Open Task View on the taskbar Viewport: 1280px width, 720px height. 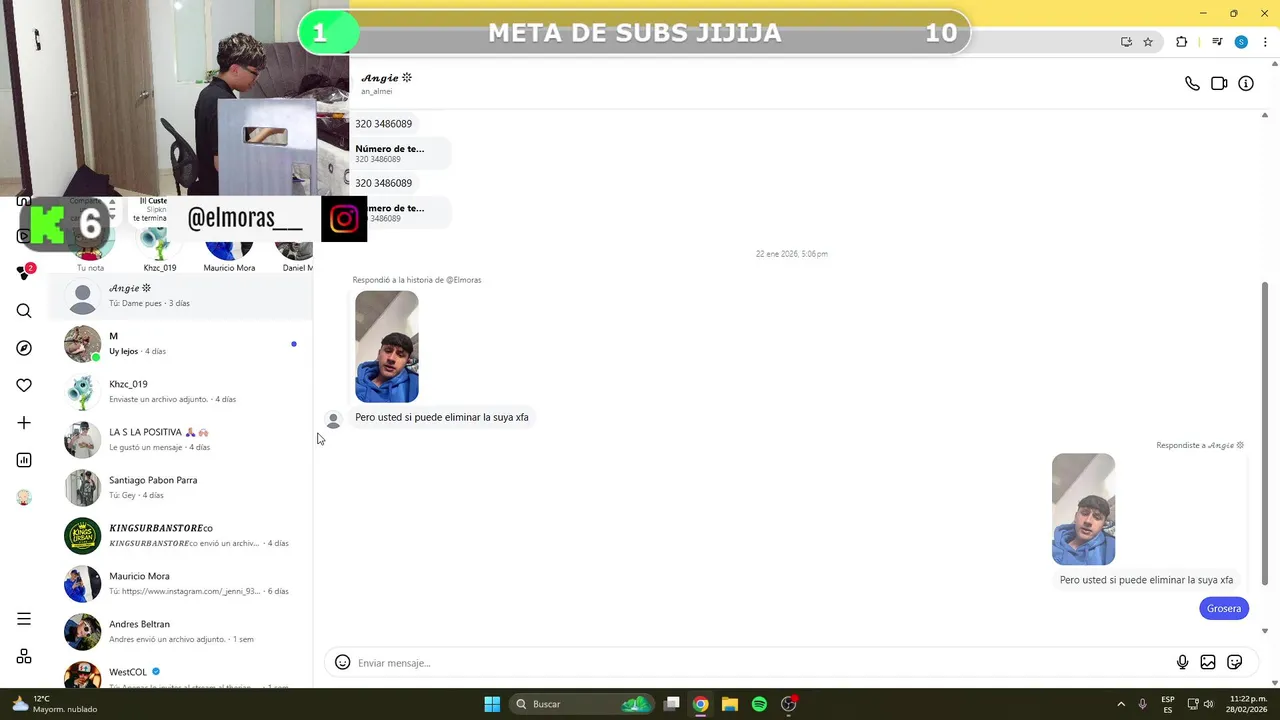click(672, 704)
